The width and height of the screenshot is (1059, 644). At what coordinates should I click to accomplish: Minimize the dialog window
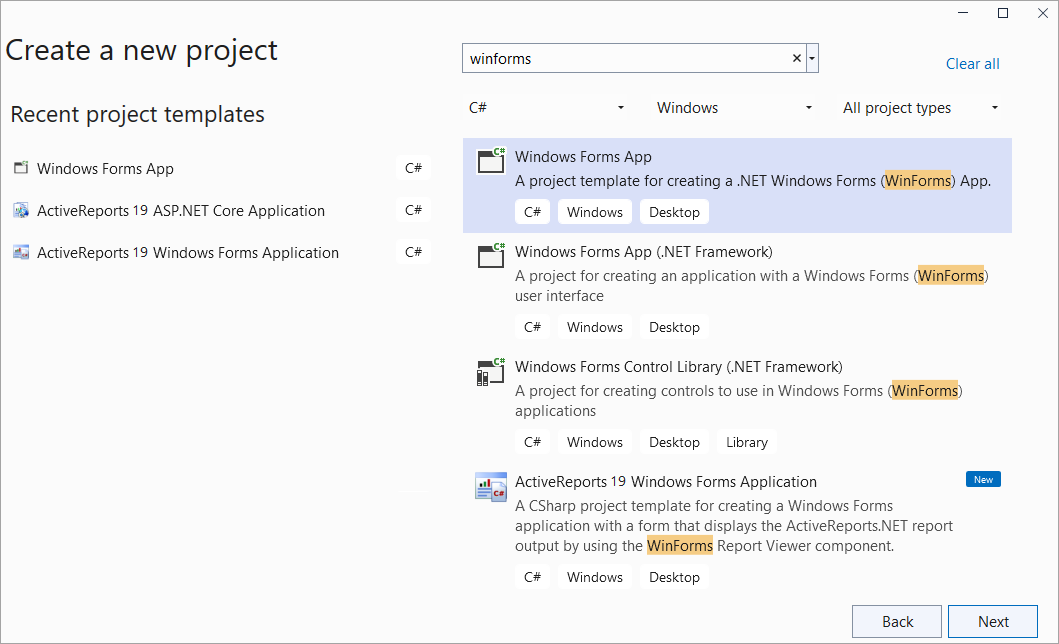963,13
